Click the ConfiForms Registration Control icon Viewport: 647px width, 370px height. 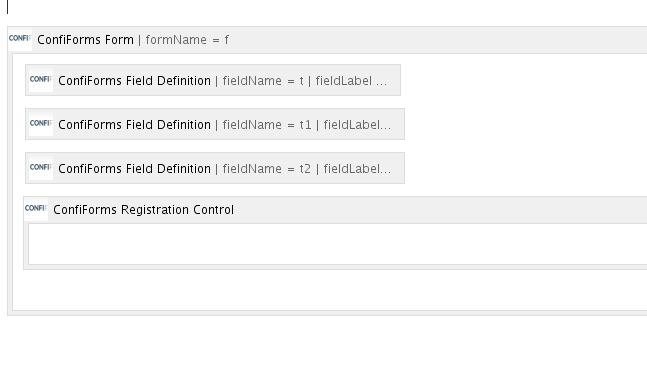pos(36,209)
